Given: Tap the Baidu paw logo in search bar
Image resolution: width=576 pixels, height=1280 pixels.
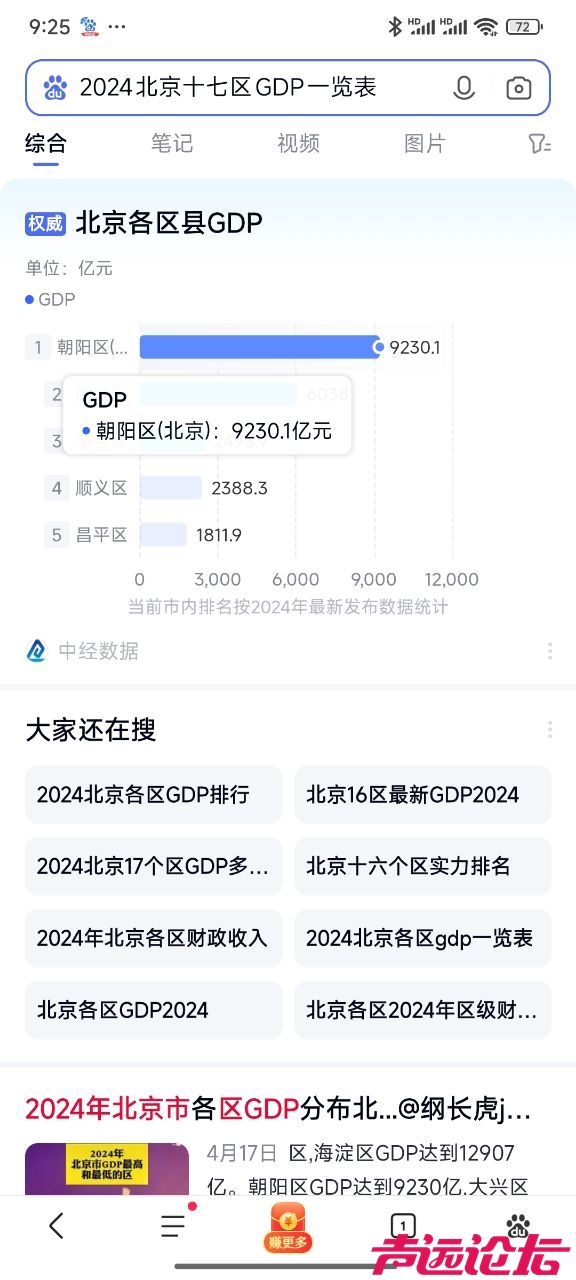Looking at the screenshot, I should coord(55,88).
